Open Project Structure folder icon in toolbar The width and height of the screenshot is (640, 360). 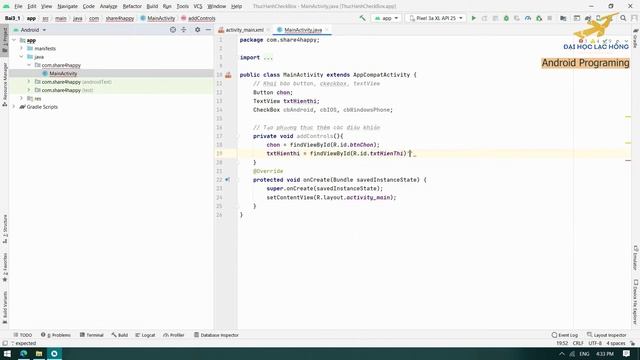coord(563,18)
